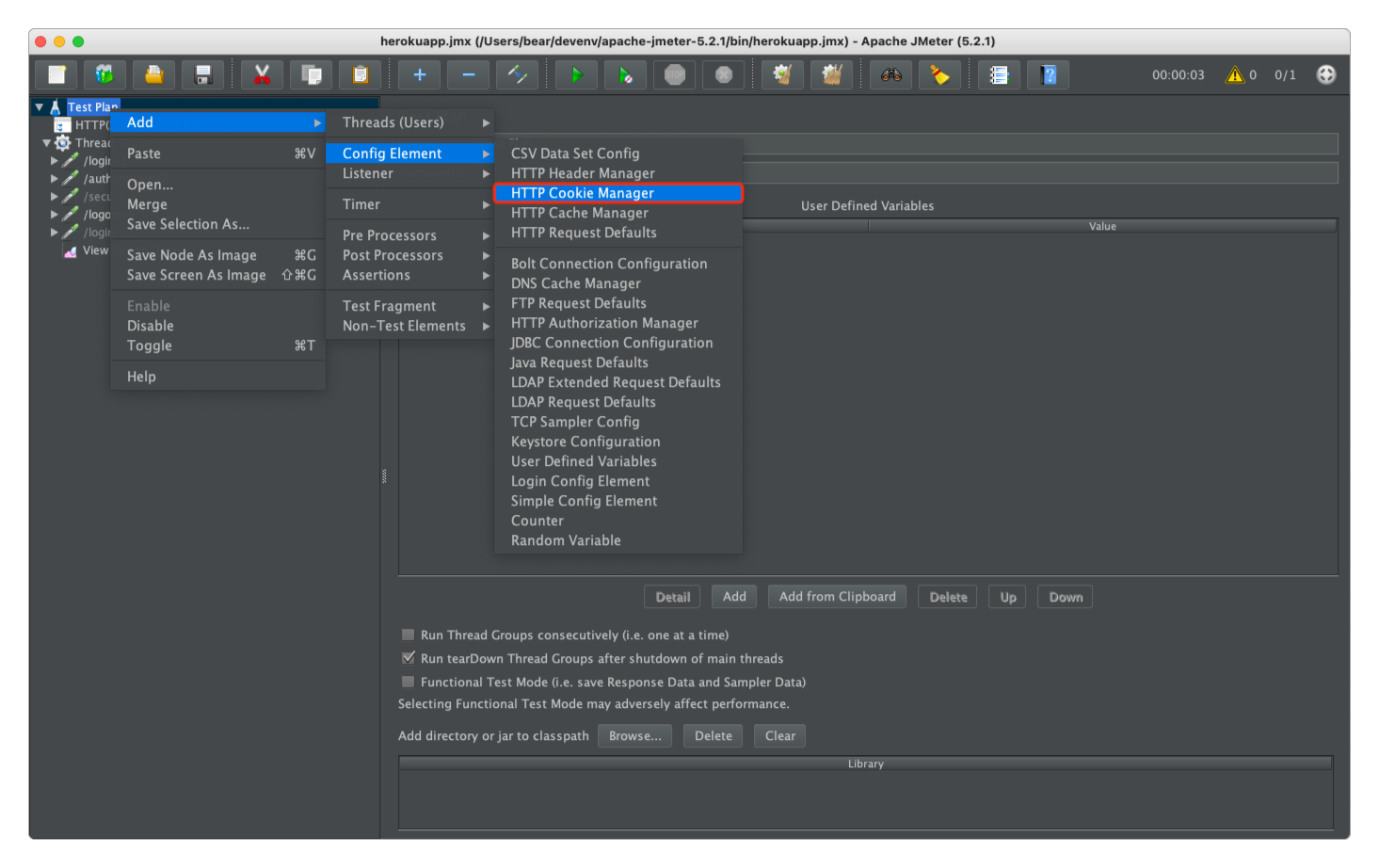Expand all nodes with plus icon
The image size is (1379, 868).
[x=420, y=74]
